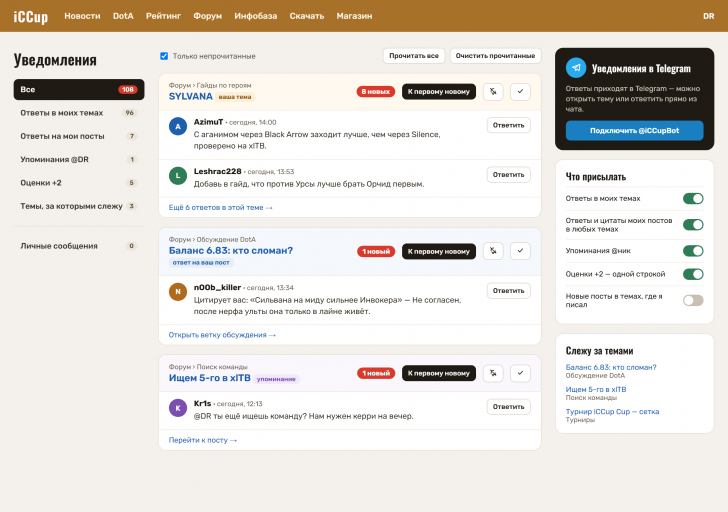The width and height of the screenshot is (728, 512).
Task: Click Открыть ветку обсуждения link
Action: 222,335
